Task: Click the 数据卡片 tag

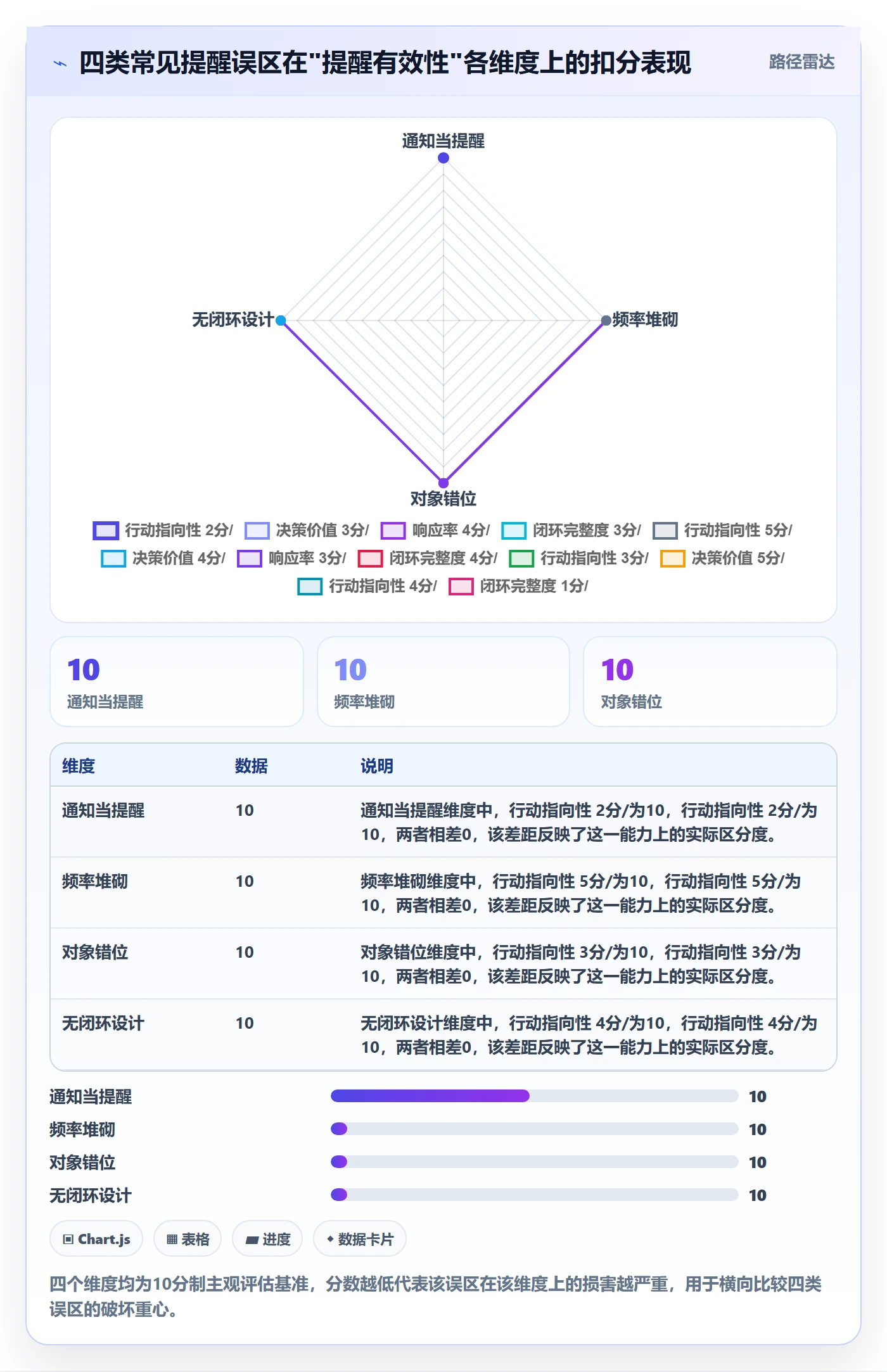Action: tap(360, 1239)
